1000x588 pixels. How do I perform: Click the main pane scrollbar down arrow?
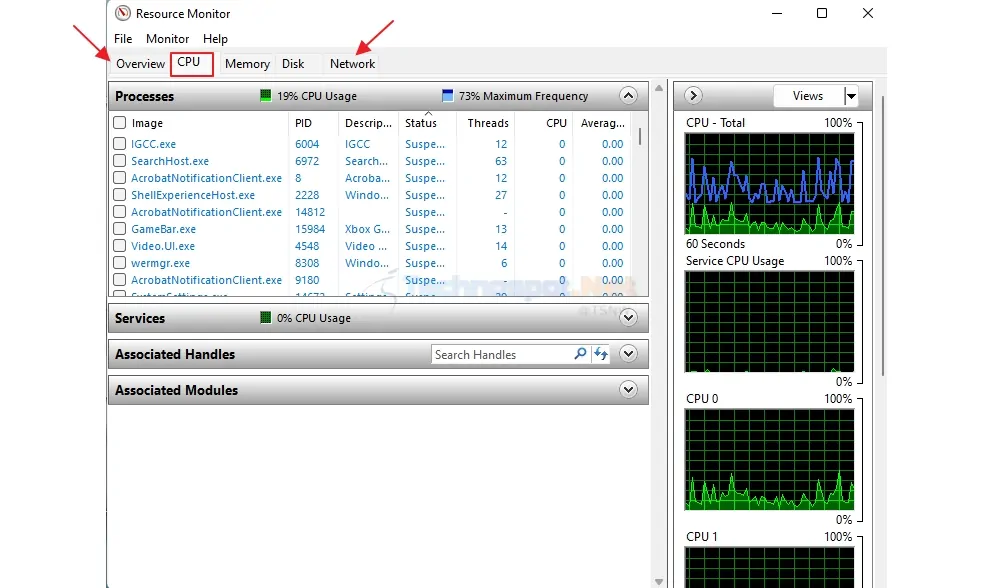pos(659,582)
